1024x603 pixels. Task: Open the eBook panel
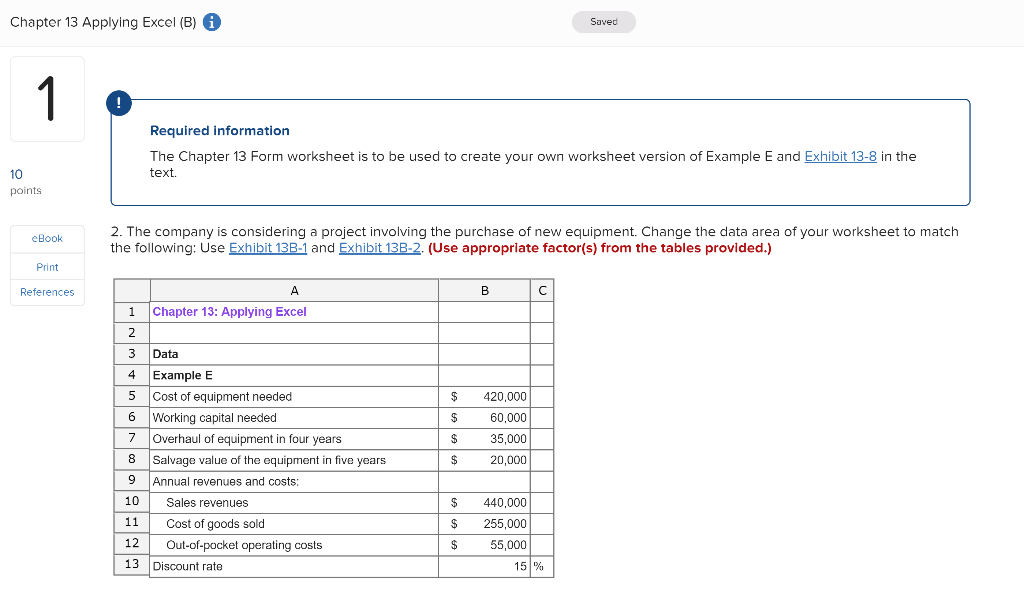46,238
